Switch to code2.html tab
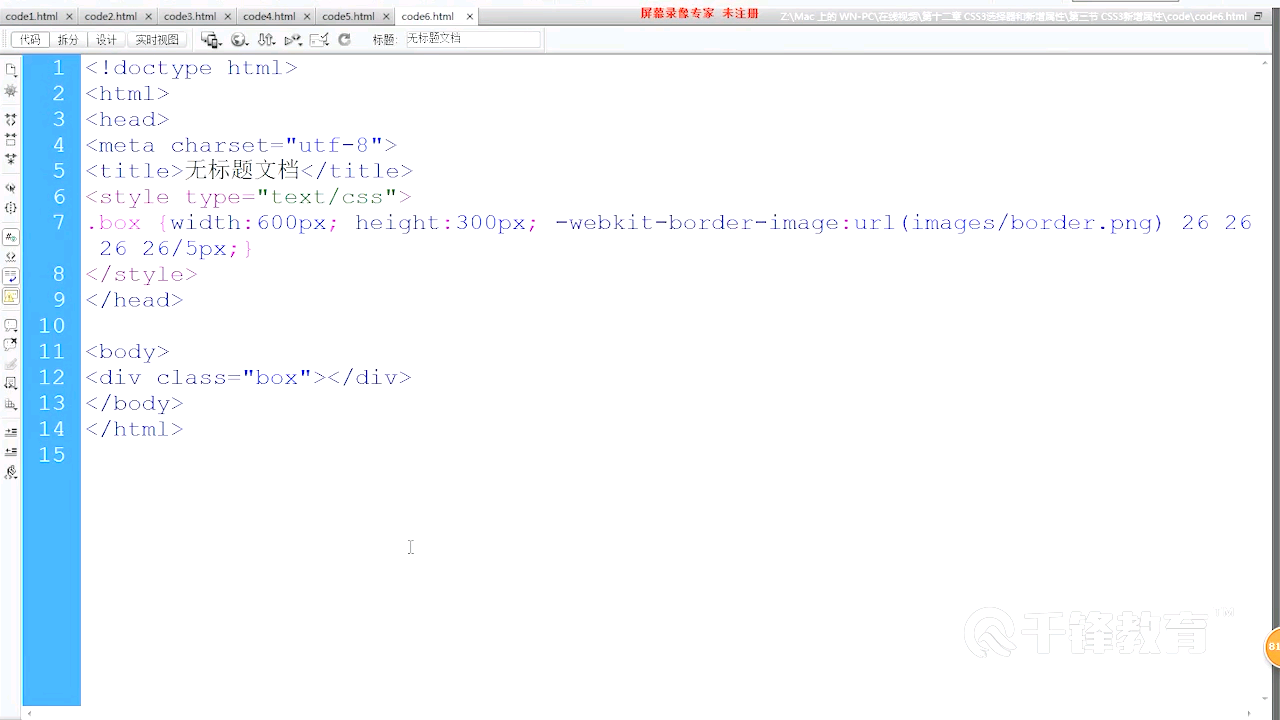The height and width of the screenshot is (720, 1280). coord(111,16)
